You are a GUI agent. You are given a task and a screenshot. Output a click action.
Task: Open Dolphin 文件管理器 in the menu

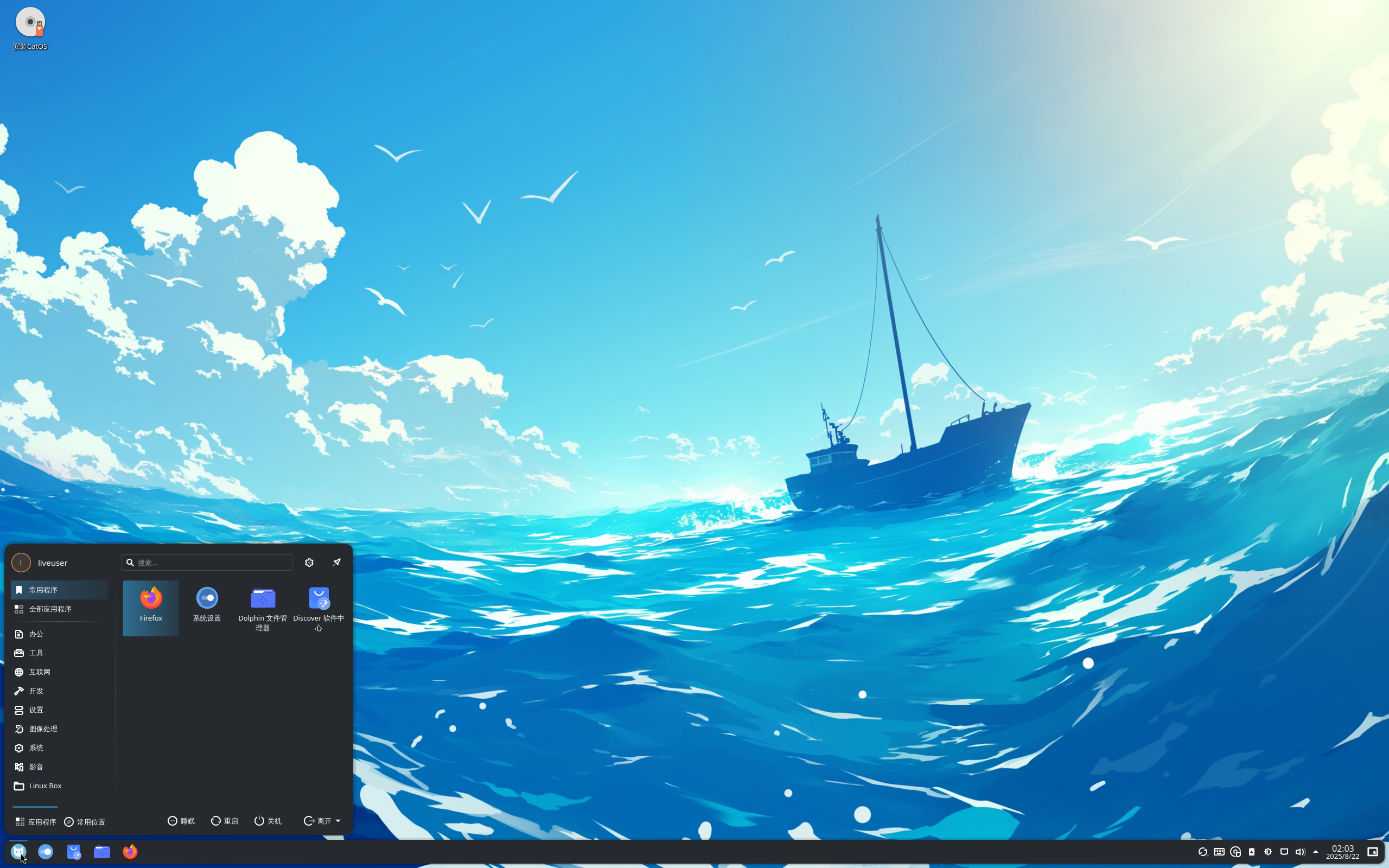click(x=262, y=608)
